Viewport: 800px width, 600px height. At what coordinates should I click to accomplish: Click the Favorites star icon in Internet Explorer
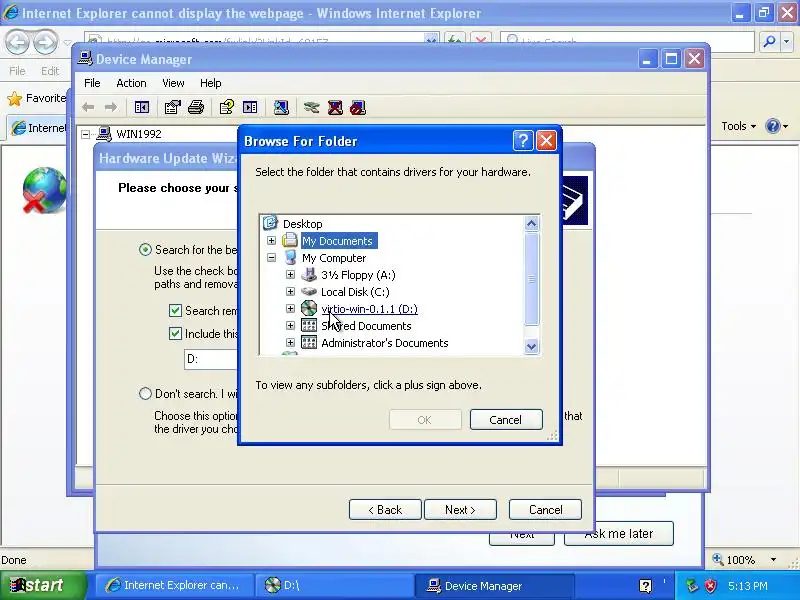pyautogui.click(x=15, y=98)
